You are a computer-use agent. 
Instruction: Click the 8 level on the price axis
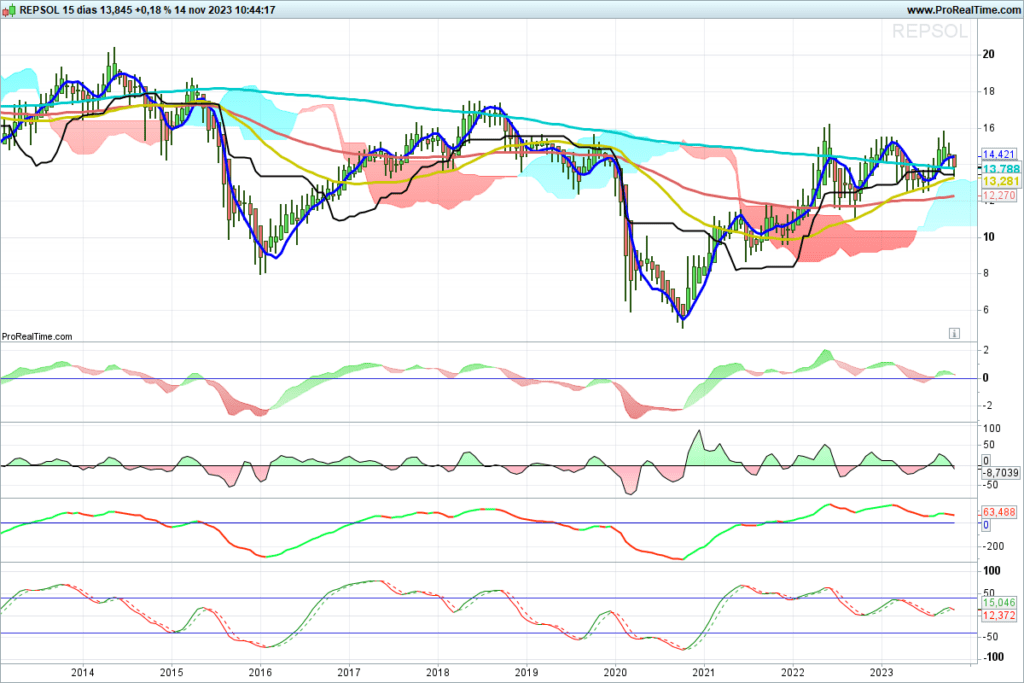[x=986, y=274]
